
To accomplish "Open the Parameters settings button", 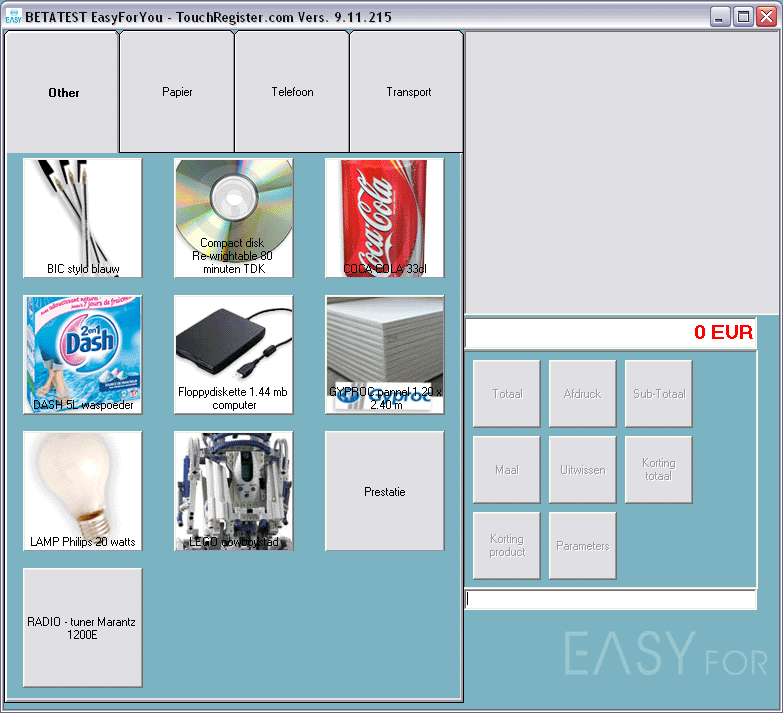I will pos(583,545).
